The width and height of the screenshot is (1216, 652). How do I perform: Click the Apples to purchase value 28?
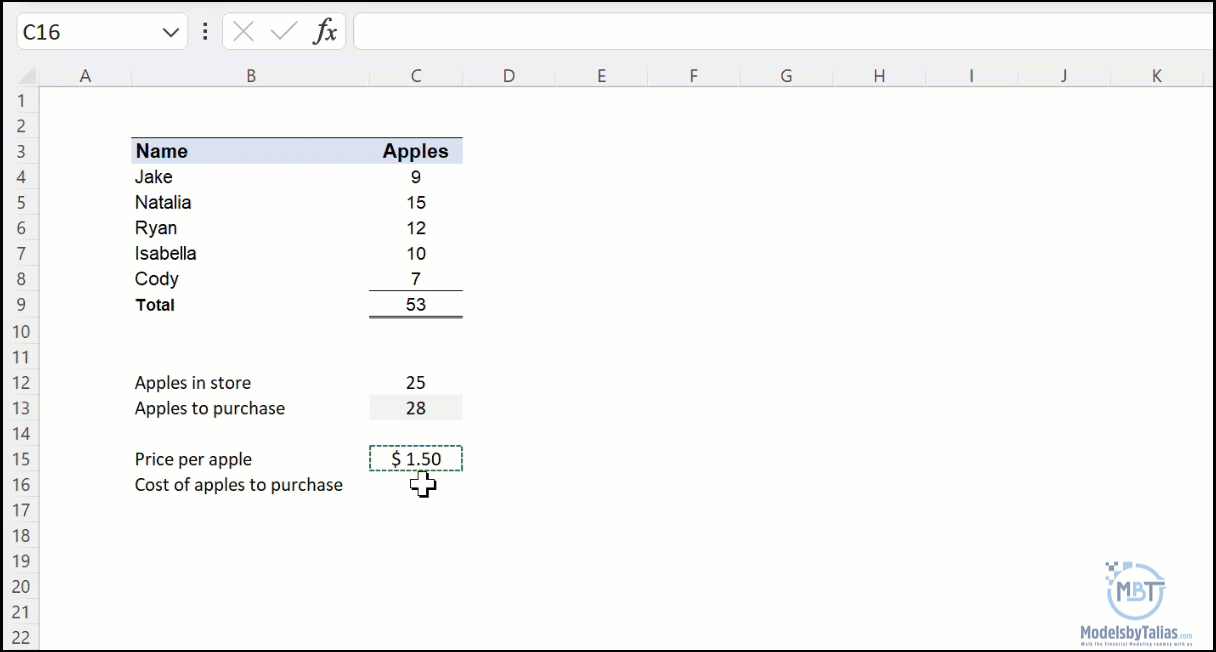tap(415, 408)
